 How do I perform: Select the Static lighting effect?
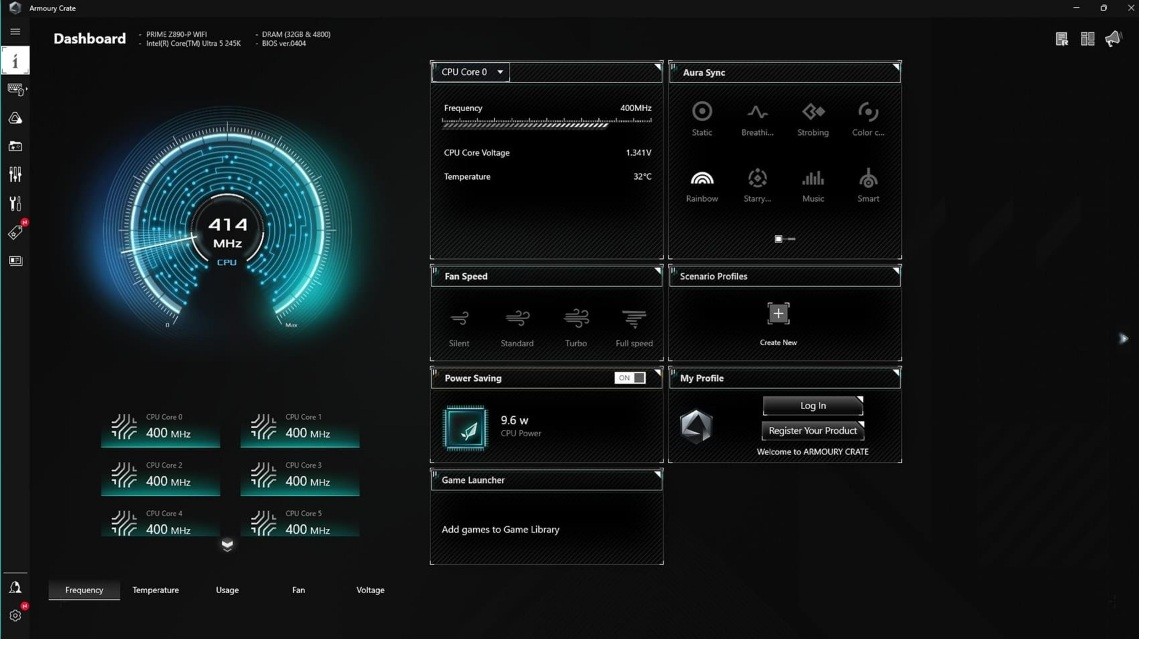tap(702, 120)
